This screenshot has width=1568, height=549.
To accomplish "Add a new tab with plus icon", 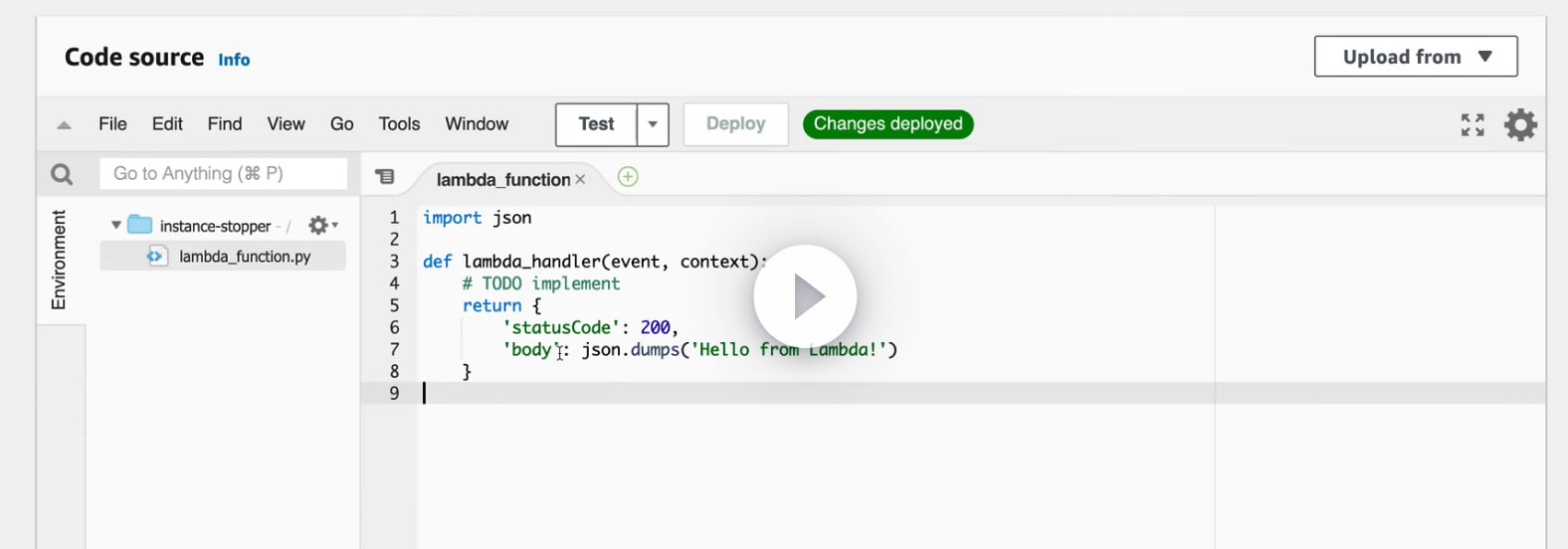I will click(x=628, y=177).
